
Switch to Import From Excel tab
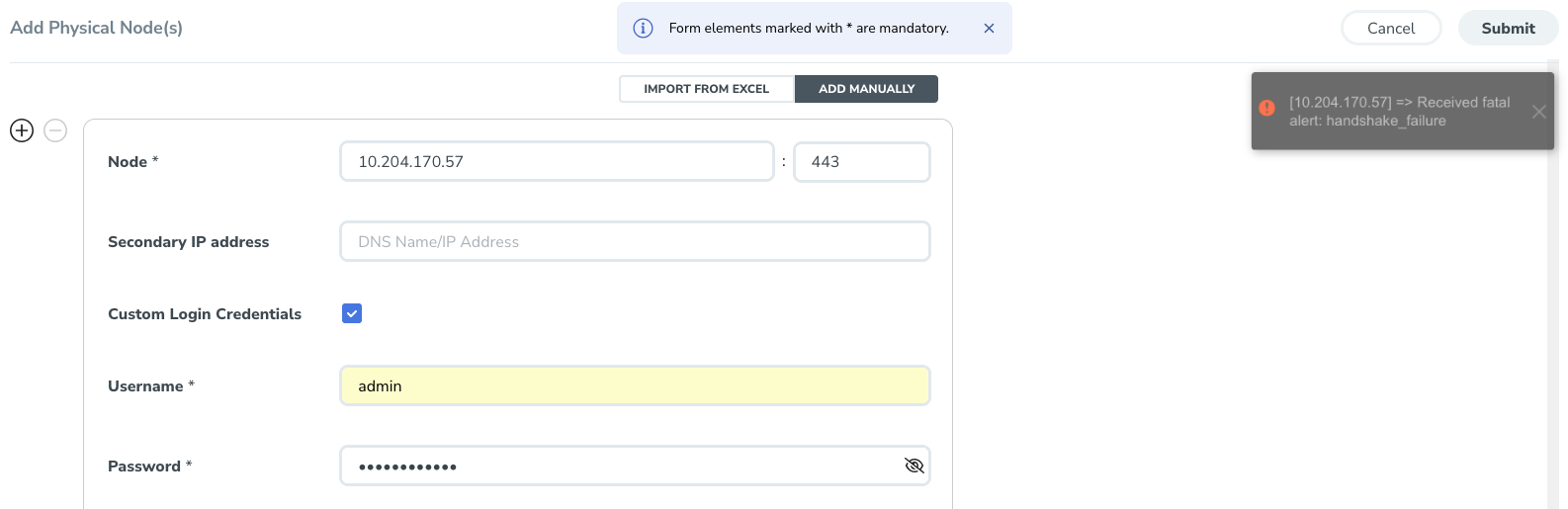pos(707,89)
